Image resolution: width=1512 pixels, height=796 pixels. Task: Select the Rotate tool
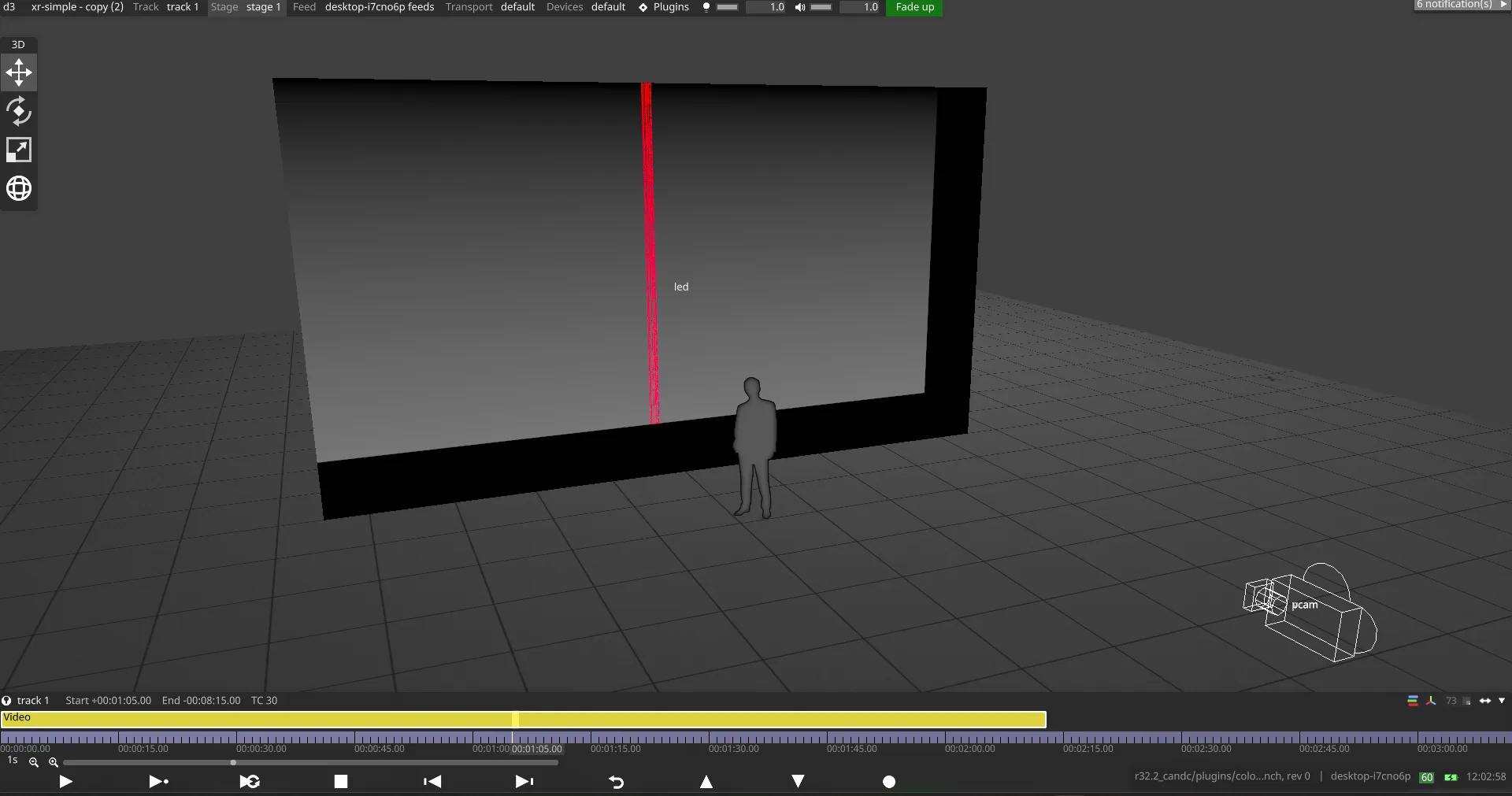19,112
